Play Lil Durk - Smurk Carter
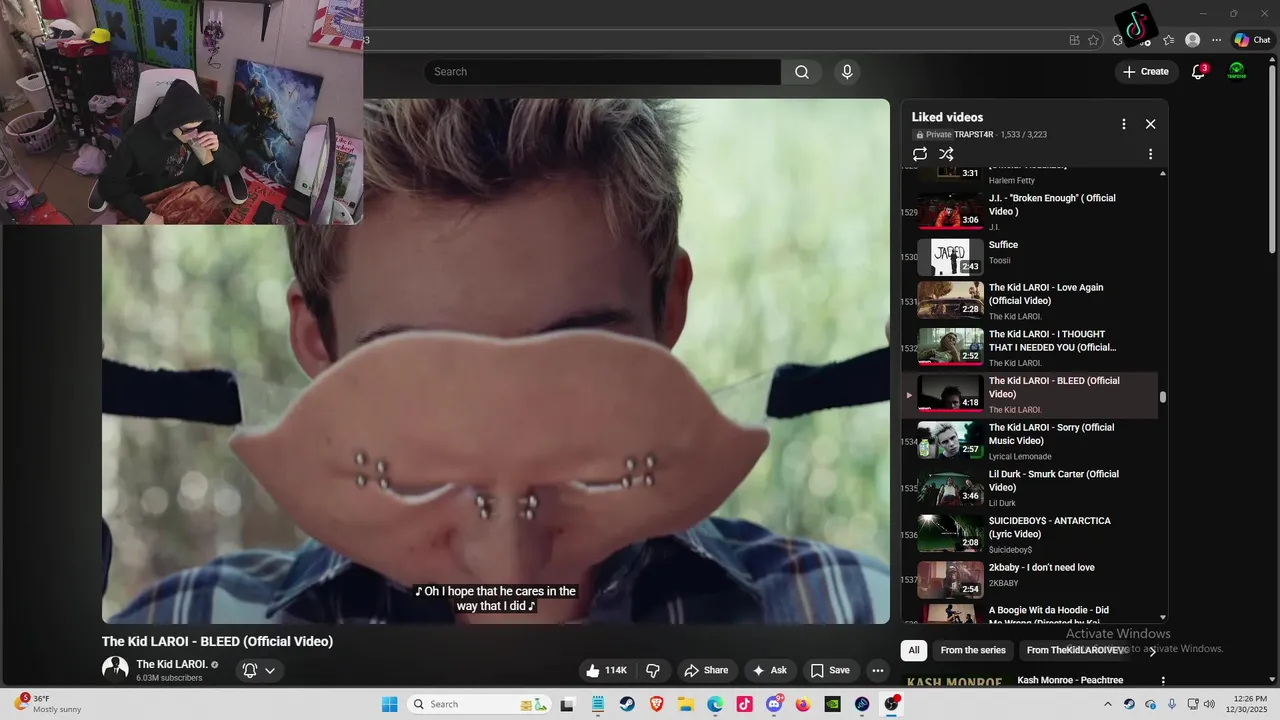The width and height of the screenshot is (1280, 720). [1030, 488]
